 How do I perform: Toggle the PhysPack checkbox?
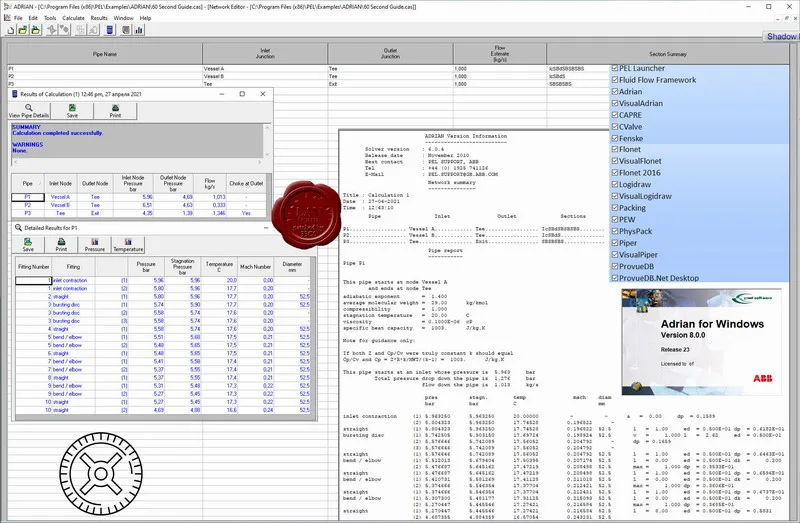click(615, 231)
